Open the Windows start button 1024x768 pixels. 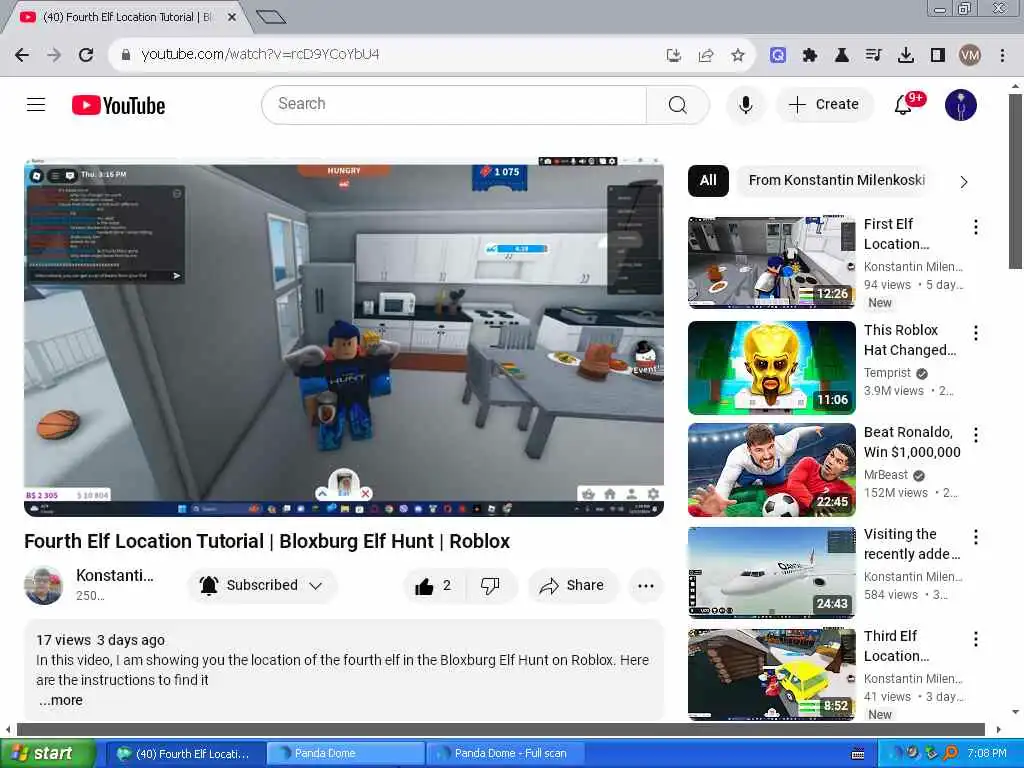tap(47, 754)
